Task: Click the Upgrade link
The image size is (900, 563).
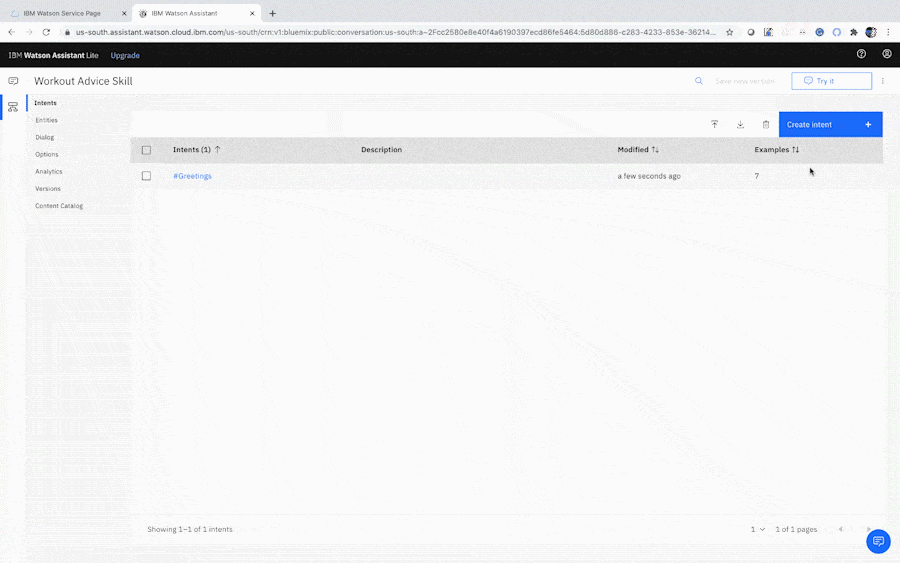Action: point(125,55)
